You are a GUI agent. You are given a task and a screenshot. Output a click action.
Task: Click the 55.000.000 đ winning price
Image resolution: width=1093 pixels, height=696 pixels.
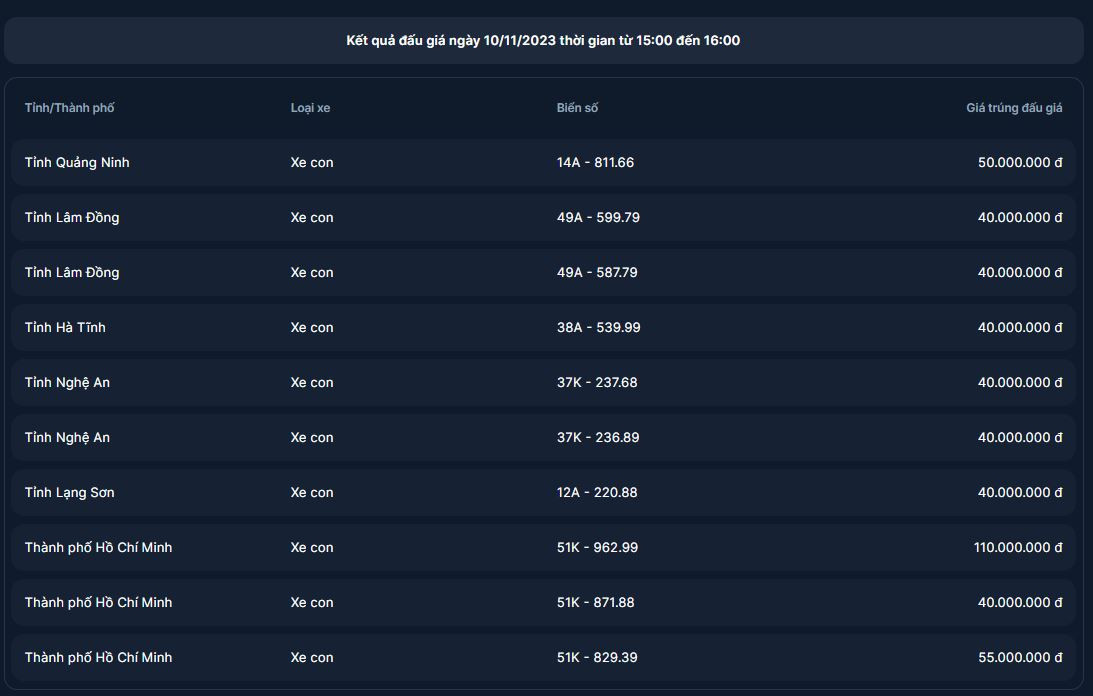tap(1020, 657)
